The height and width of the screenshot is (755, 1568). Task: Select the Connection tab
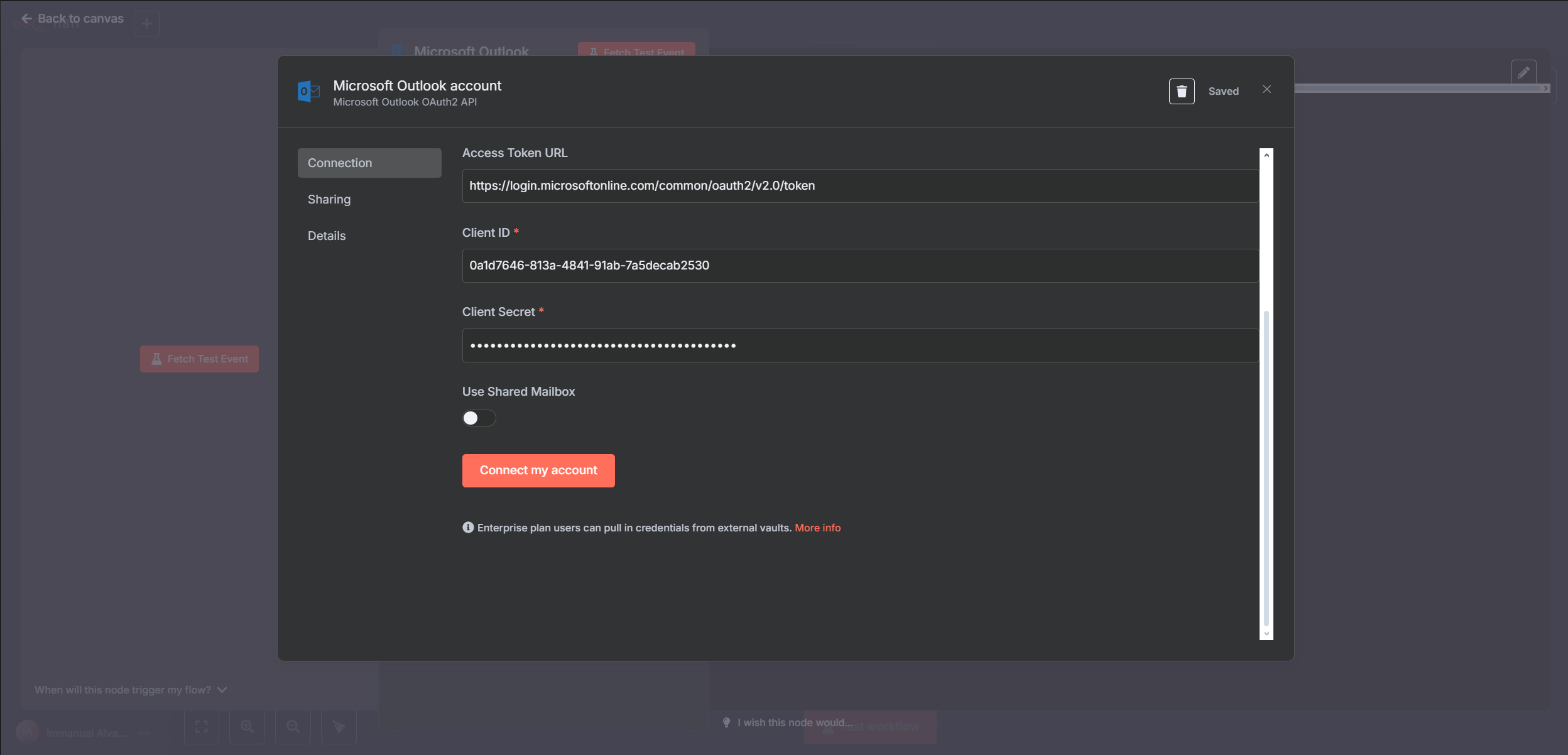pos(369,163)
